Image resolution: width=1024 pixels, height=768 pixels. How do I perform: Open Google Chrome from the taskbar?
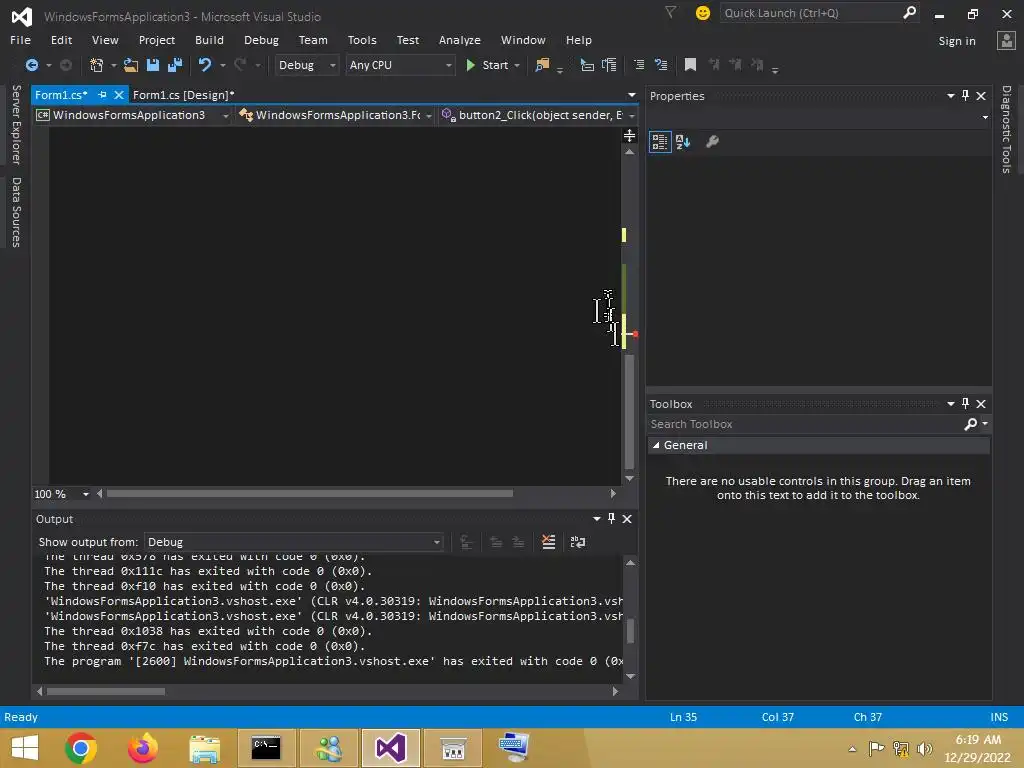pyautogui.click(x=81, y=748)
